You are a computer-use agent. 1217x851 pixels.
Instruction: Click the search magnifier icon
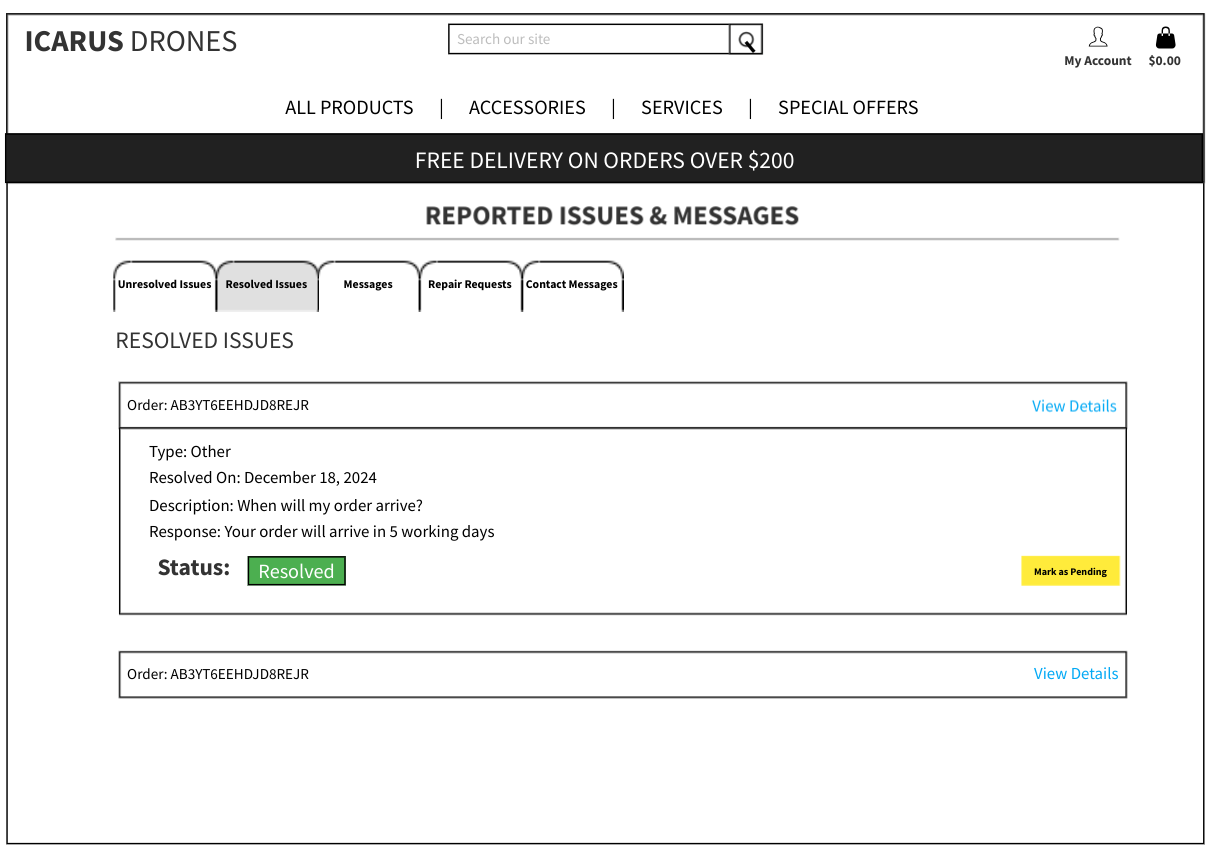click(x=746, y=39)
